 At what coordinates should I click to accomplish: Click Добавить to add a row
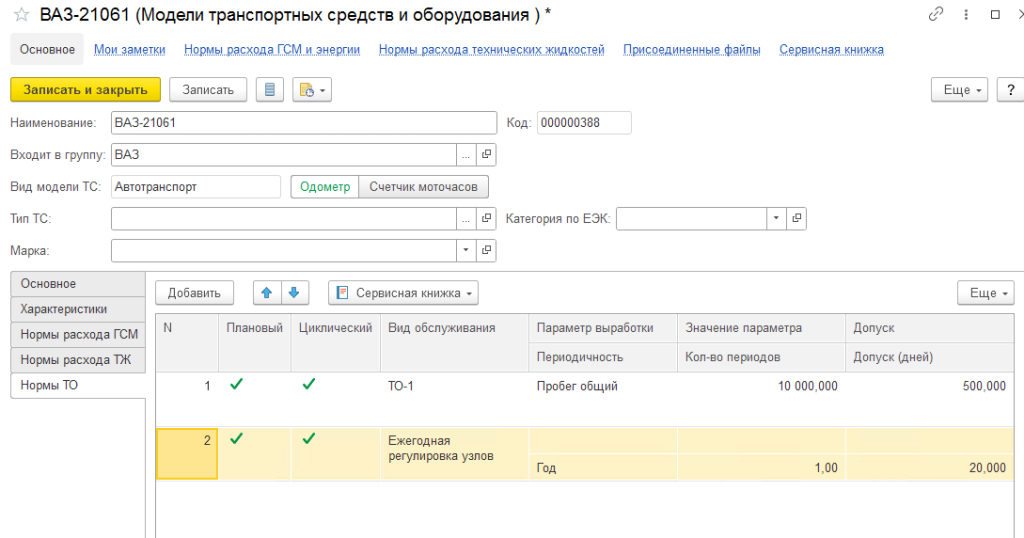click(x=194, y=293)
